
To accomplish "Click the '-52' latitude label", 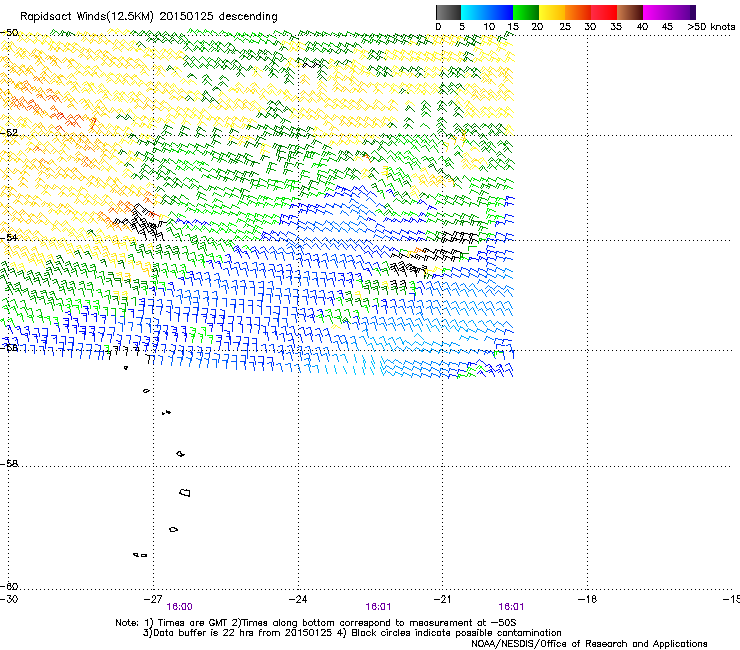I will (x=9, y=133).
